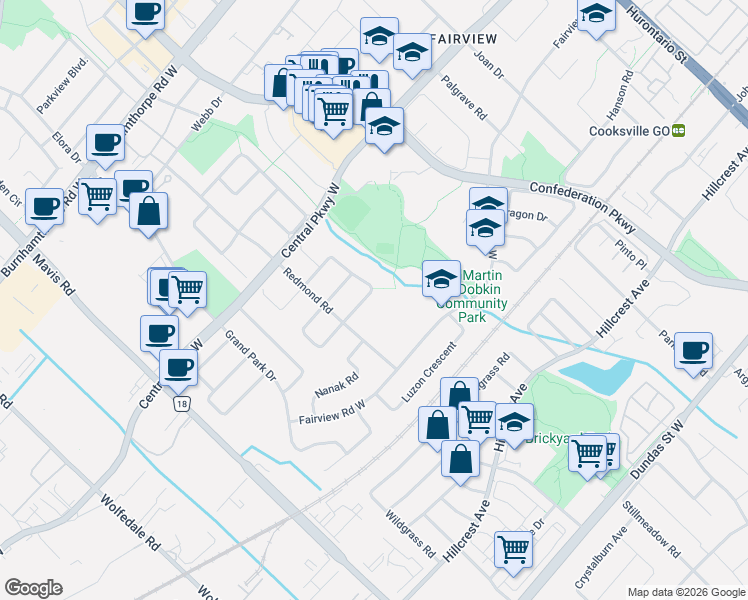
Task: Click the Palgrave Rd street label
Action: [x=464, y=98]
